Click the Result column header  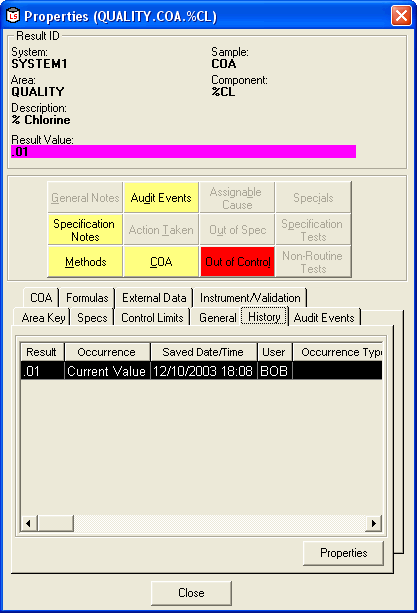[42, 352]
